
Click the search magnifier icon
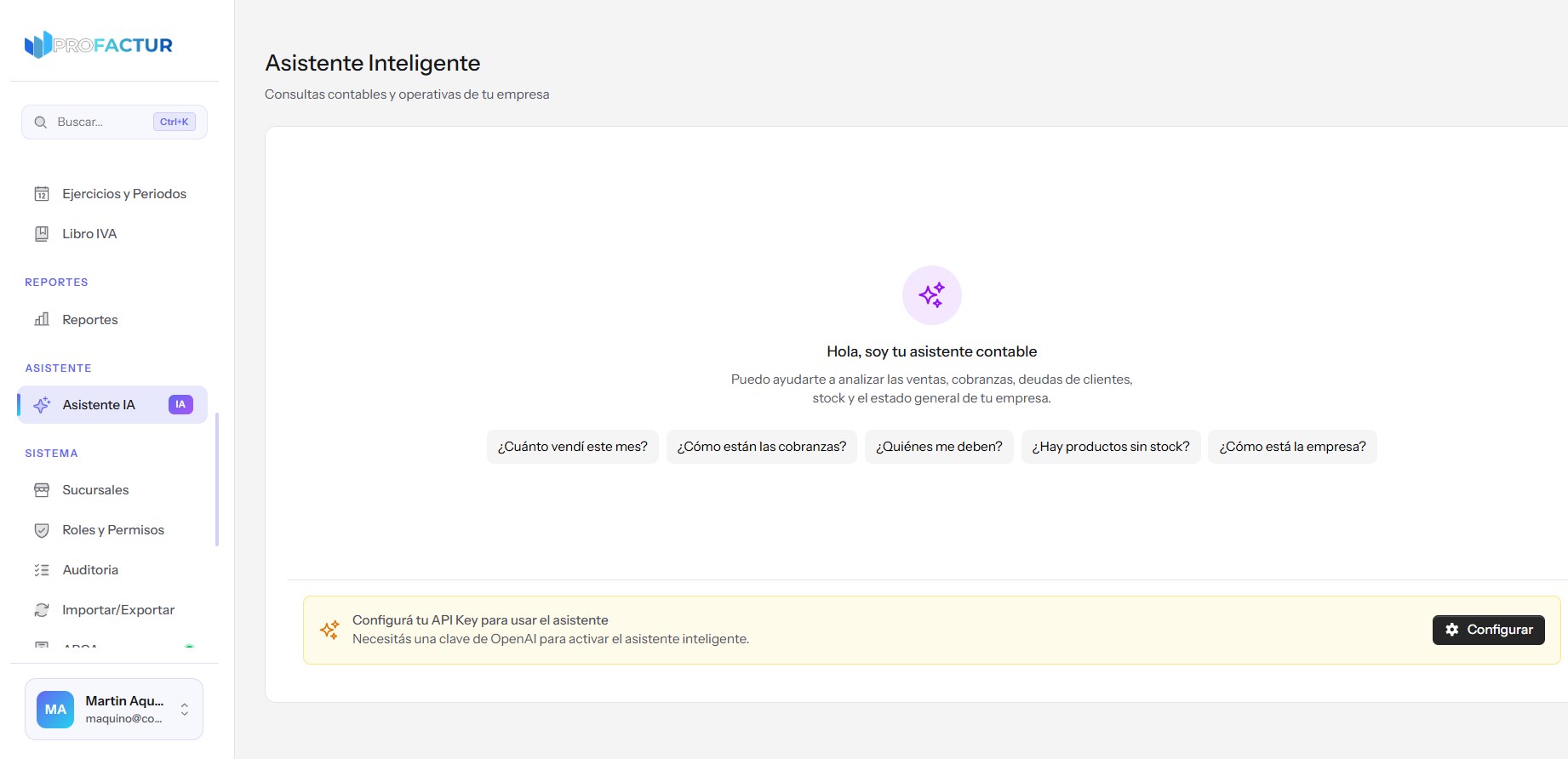pyautogui.click(x=40, y=123)
